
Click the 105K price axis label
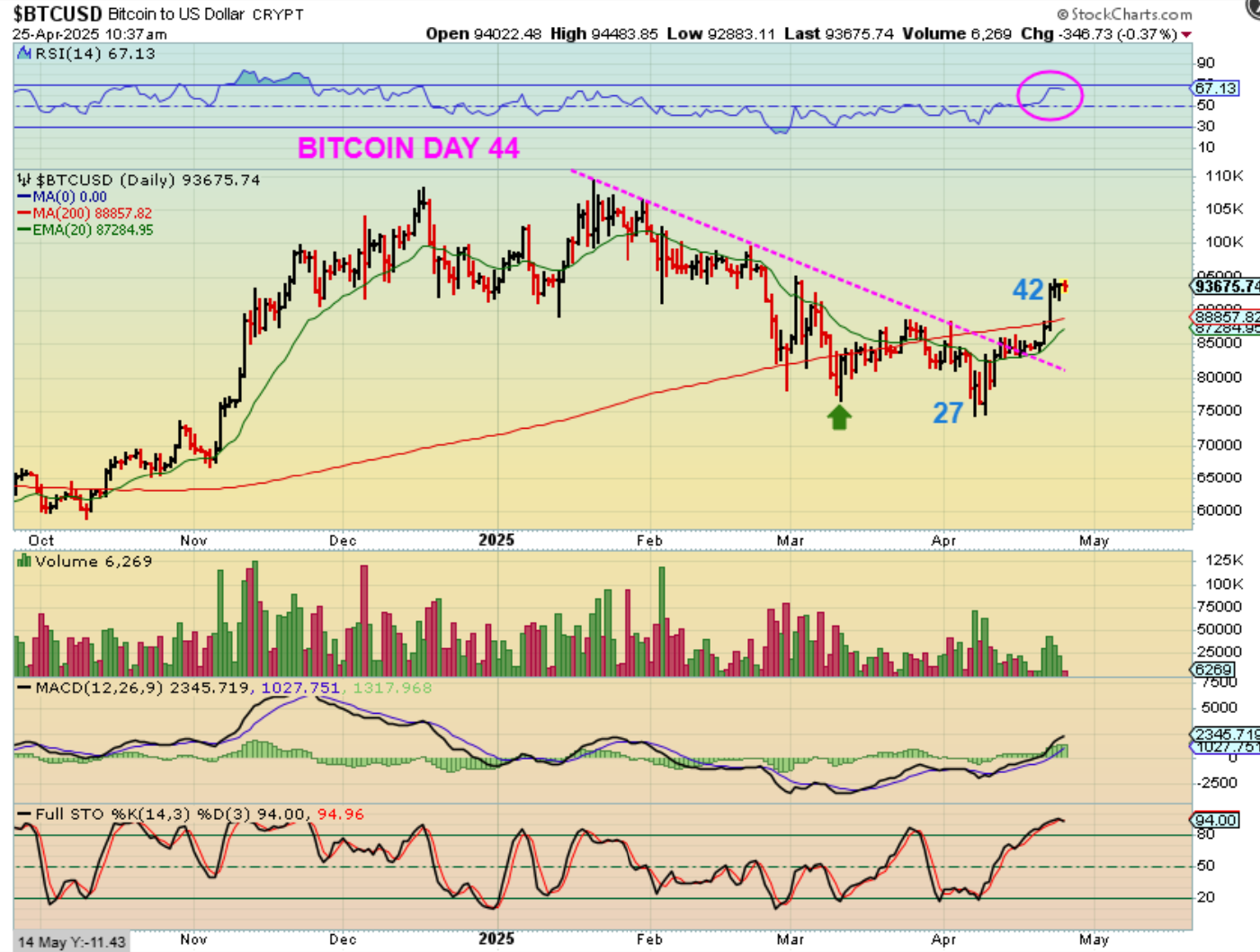[1224, 209]
